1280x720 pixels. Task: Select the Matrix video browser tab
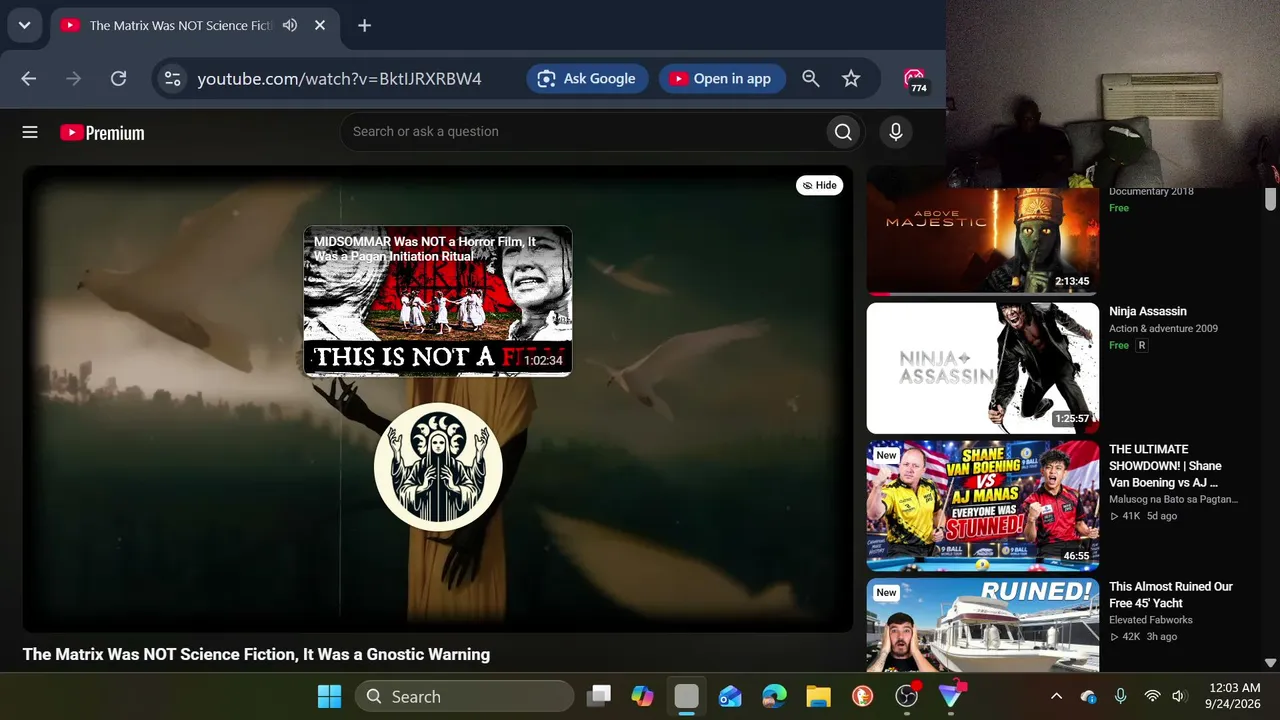(x=194, y=25)
